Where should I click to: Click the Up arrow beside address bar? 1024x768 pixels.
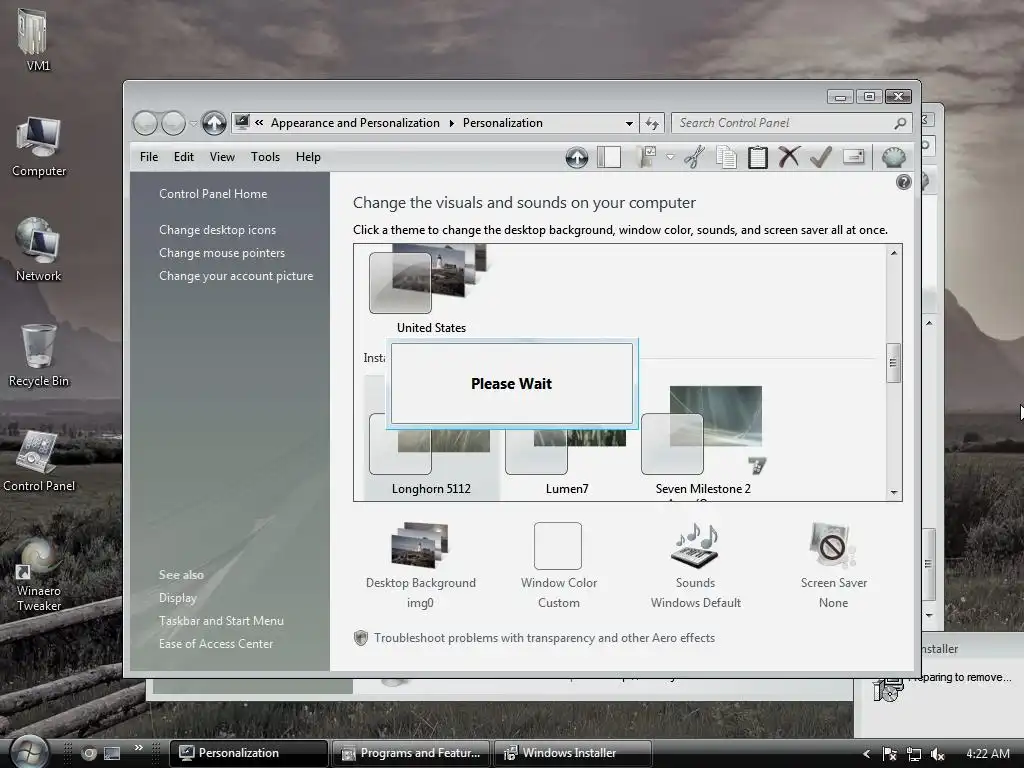pos(214,123)
